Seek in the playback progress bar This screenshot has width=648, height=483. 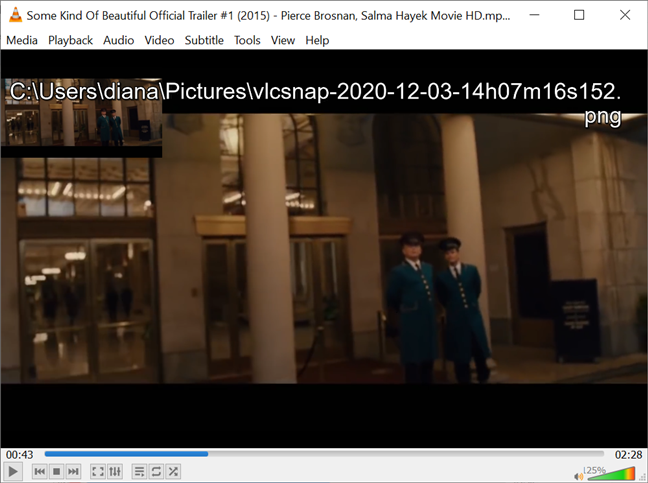tap(324, 454)
